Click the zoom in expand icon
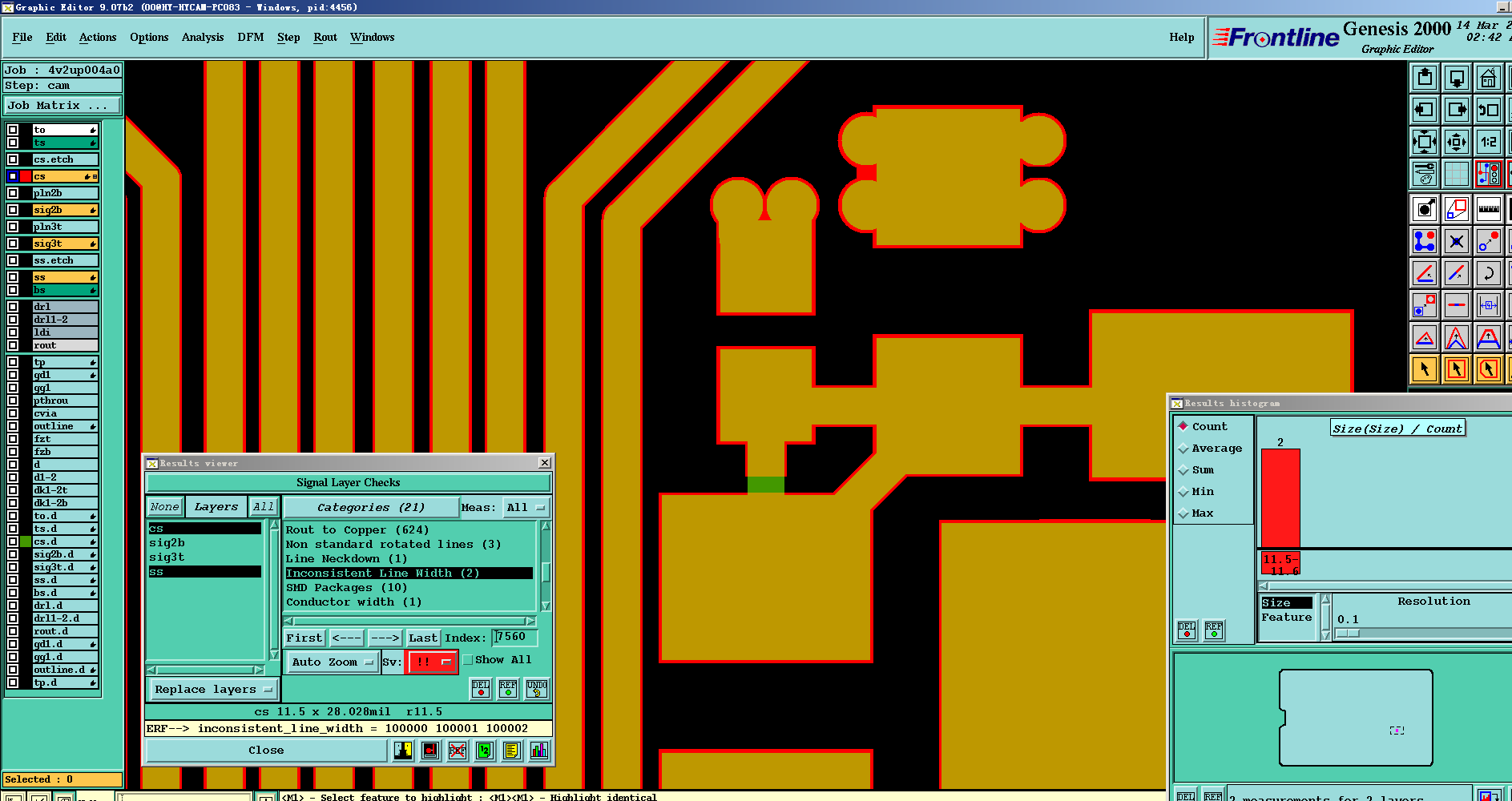Viewport: 1512px width, 801px height. coord(1425,142)
